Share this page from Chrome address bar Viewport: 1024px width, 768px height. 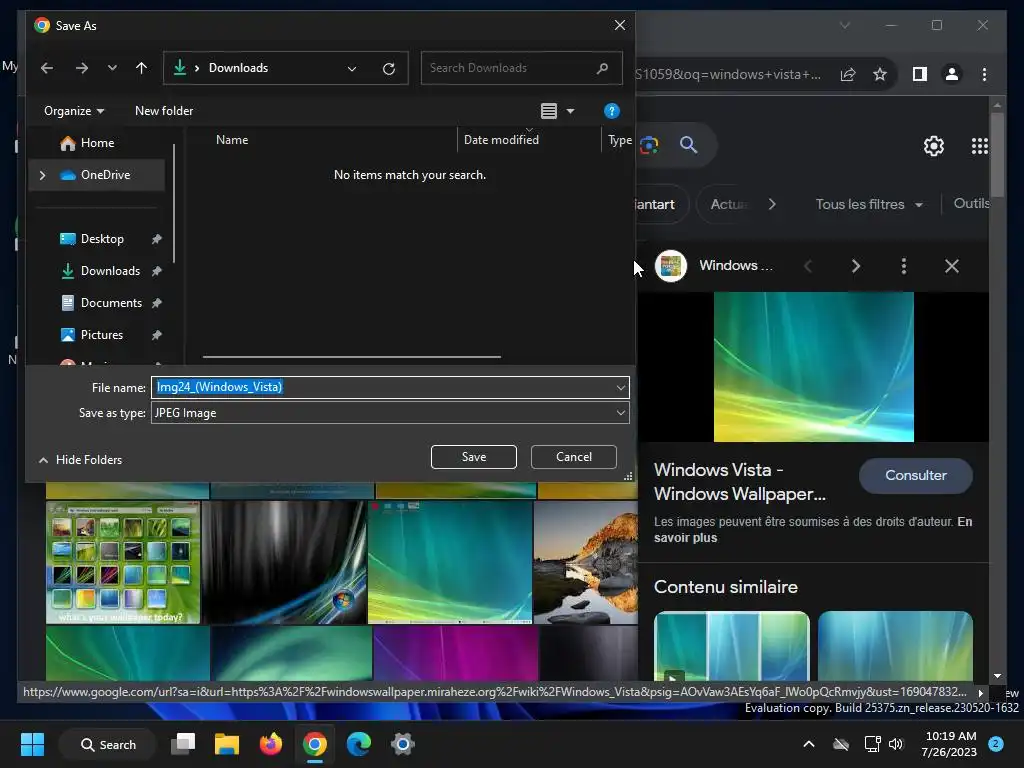(x=848, y=74)
